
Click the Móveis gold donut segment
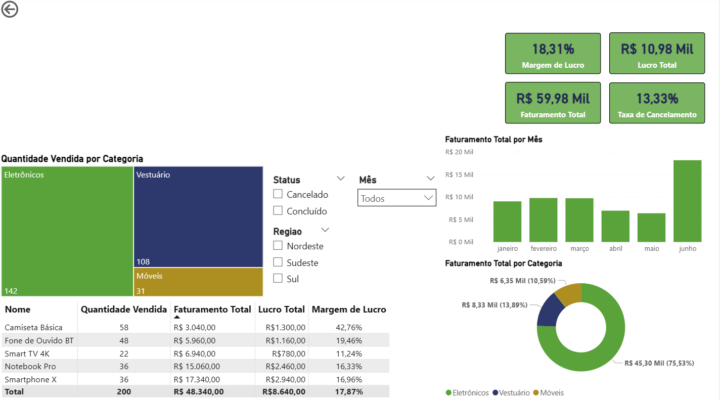click(x=569, y=294)
